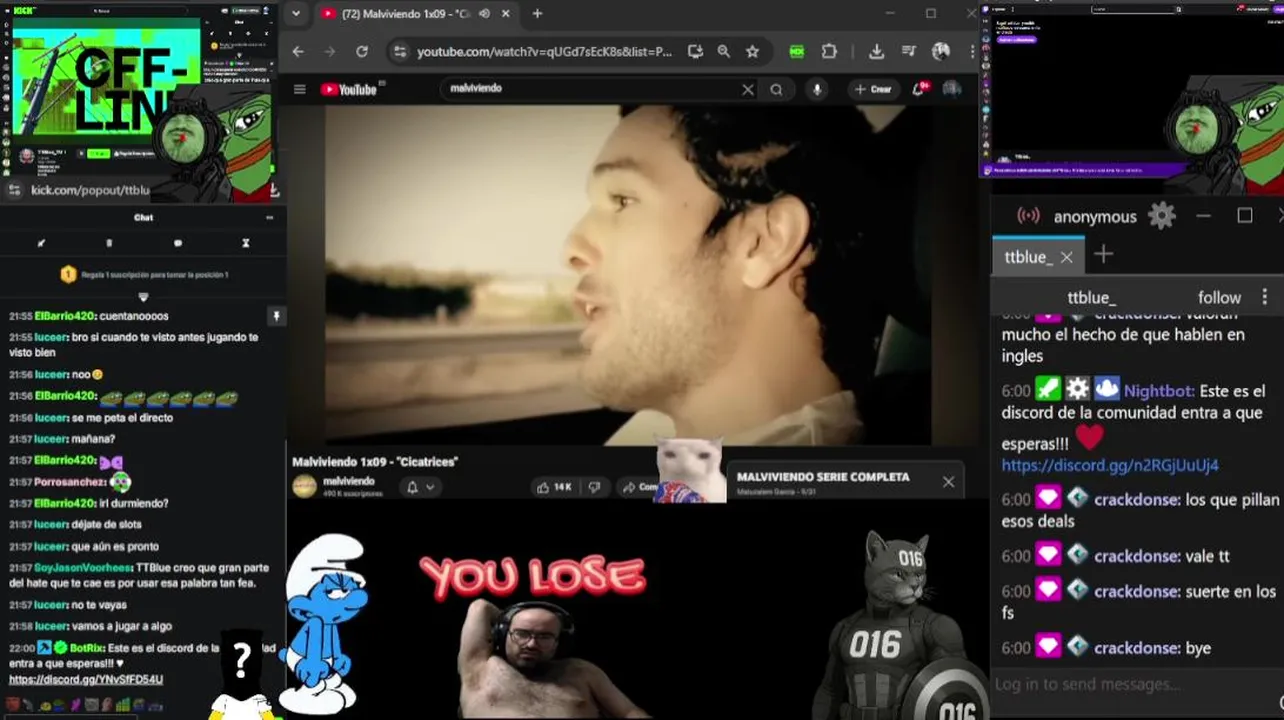Close the ttblue_ Chatterino tab
Viewport: 1284px width, 720px height.
point(1066,257)
